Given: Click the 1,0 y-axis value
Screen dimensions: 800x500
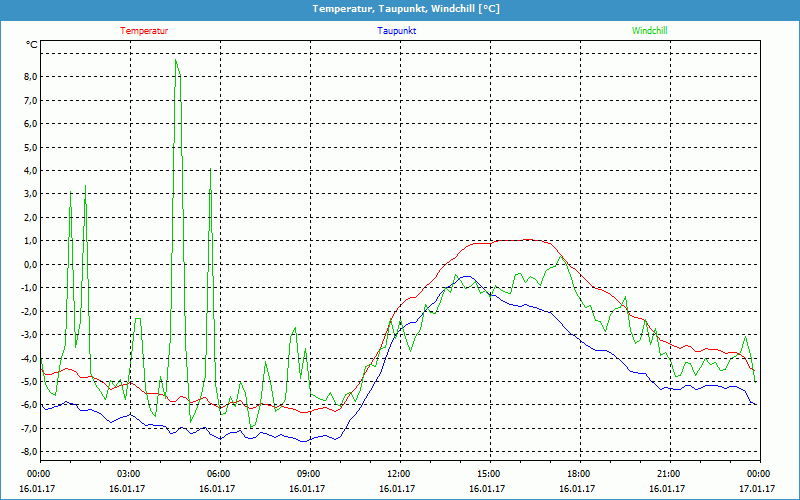Looking at the screenshot, I should click(x=30, y=241).
